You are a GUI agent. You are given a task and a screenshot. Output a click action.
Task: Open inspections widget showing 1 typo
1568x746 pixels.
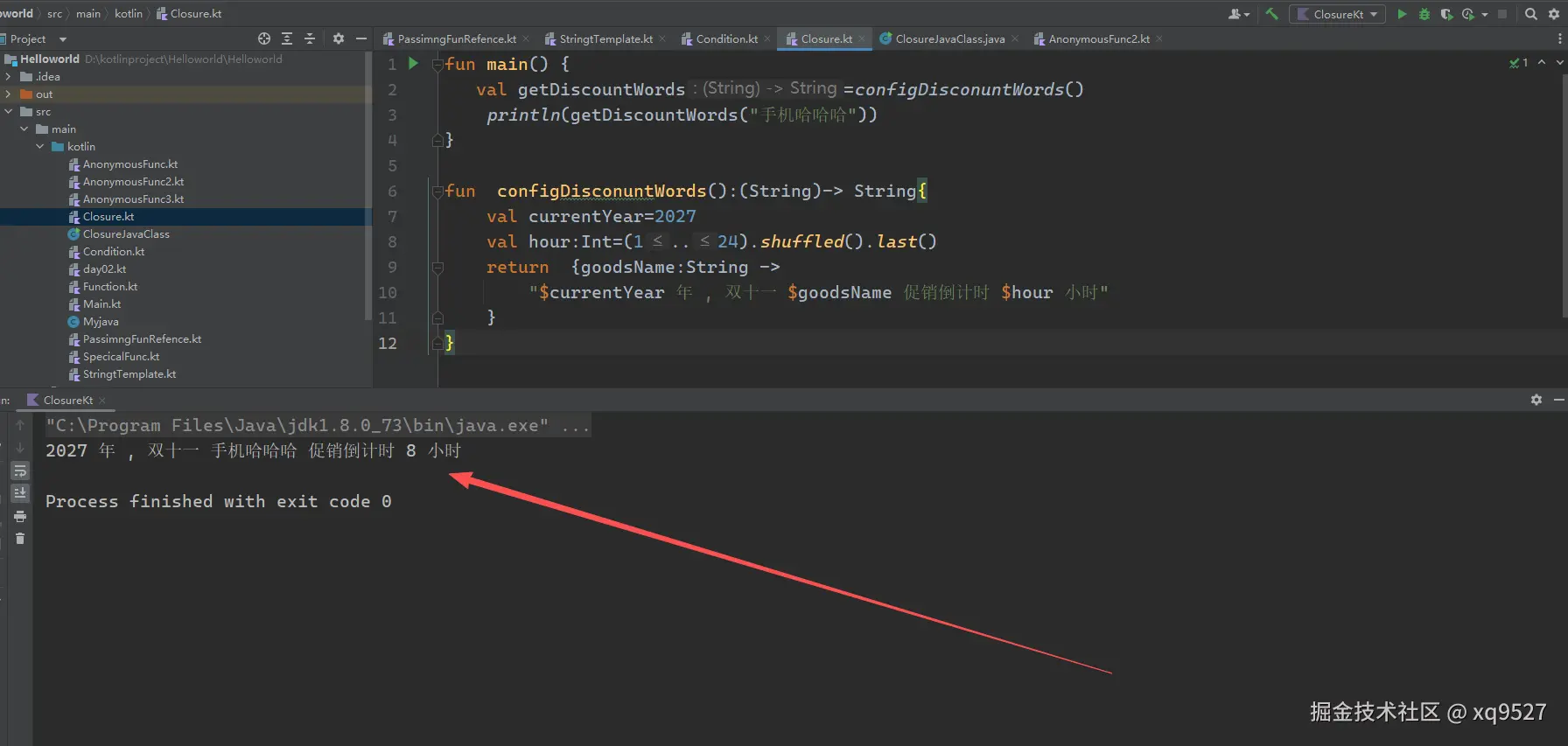click(1519, 63)
